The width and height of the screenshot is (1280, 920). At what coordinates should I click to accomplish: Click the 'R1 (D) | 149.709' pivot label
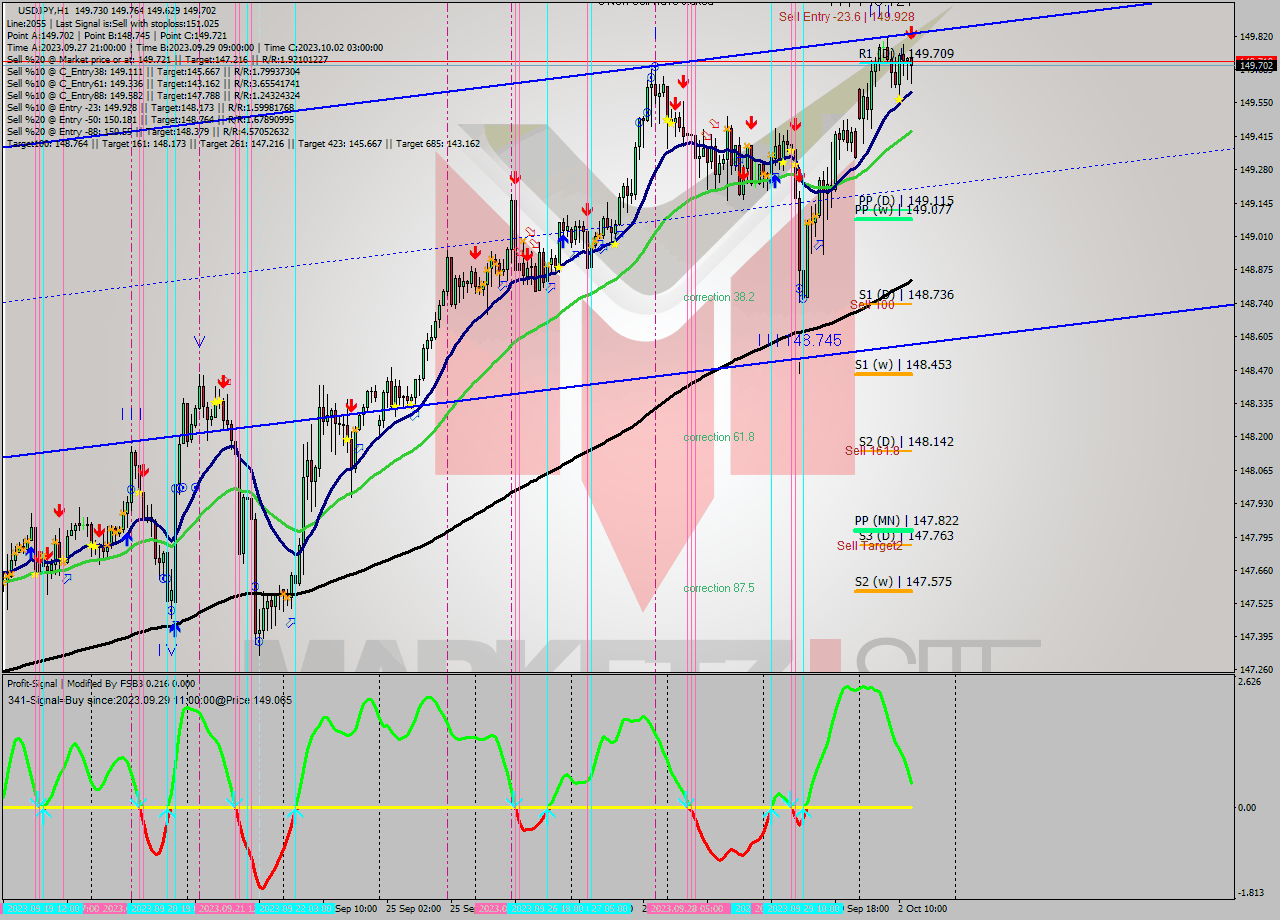(906, 54)
